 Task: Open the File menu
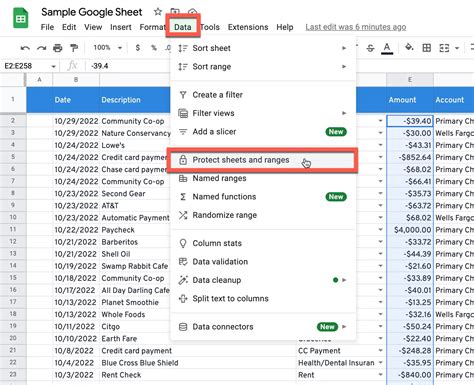click(47, 27)
